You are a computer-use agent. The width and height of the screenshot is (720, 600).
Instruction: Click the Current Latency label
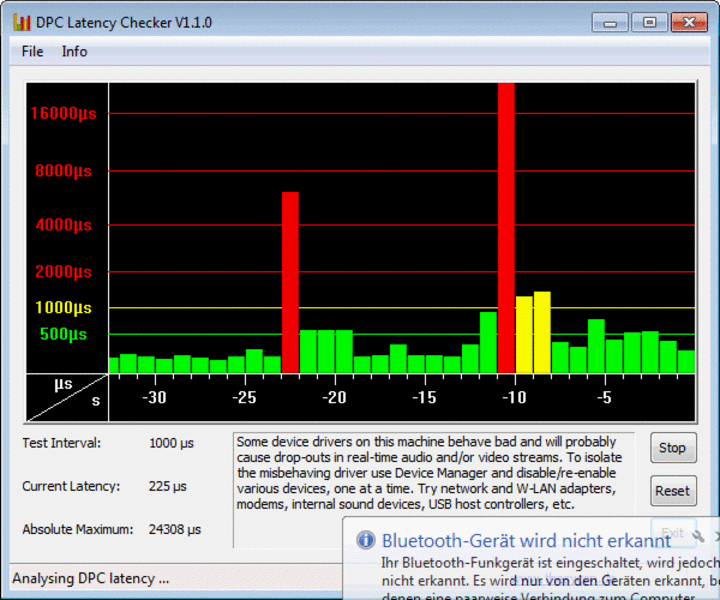click(x=71, y=486)
